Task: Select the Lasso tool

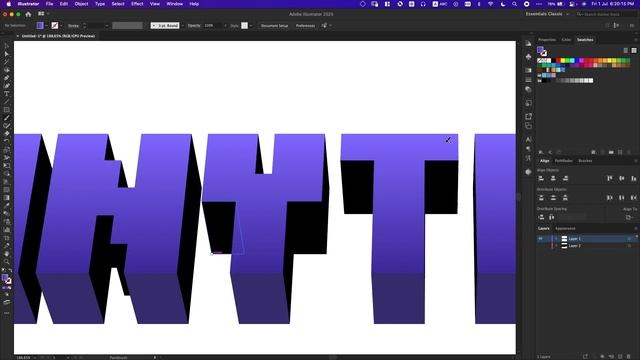Action: click(7, 70)
